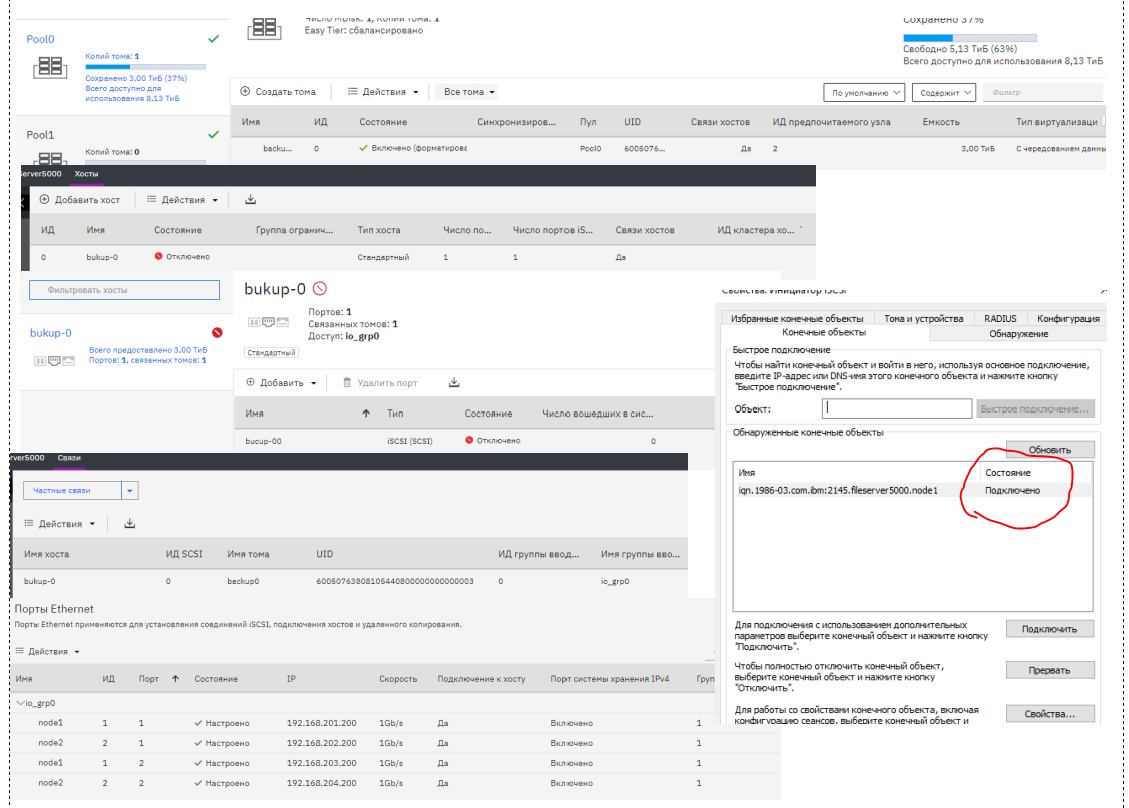This screenshot has height=808, width=1129.
Task: Open mappings Действия menu
Action: (x=60, y=524)
